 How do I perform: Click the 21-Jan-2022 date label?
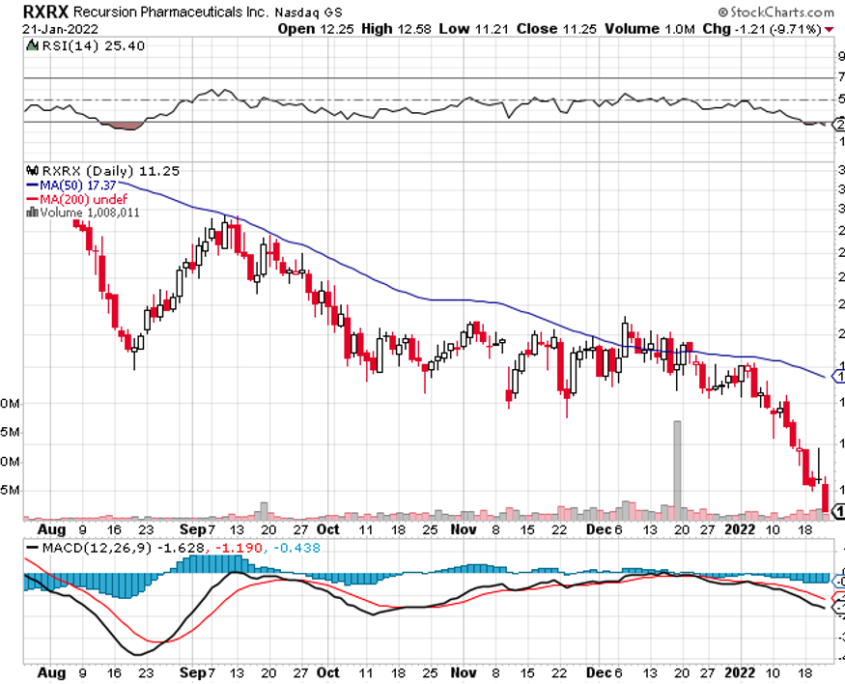61,29
